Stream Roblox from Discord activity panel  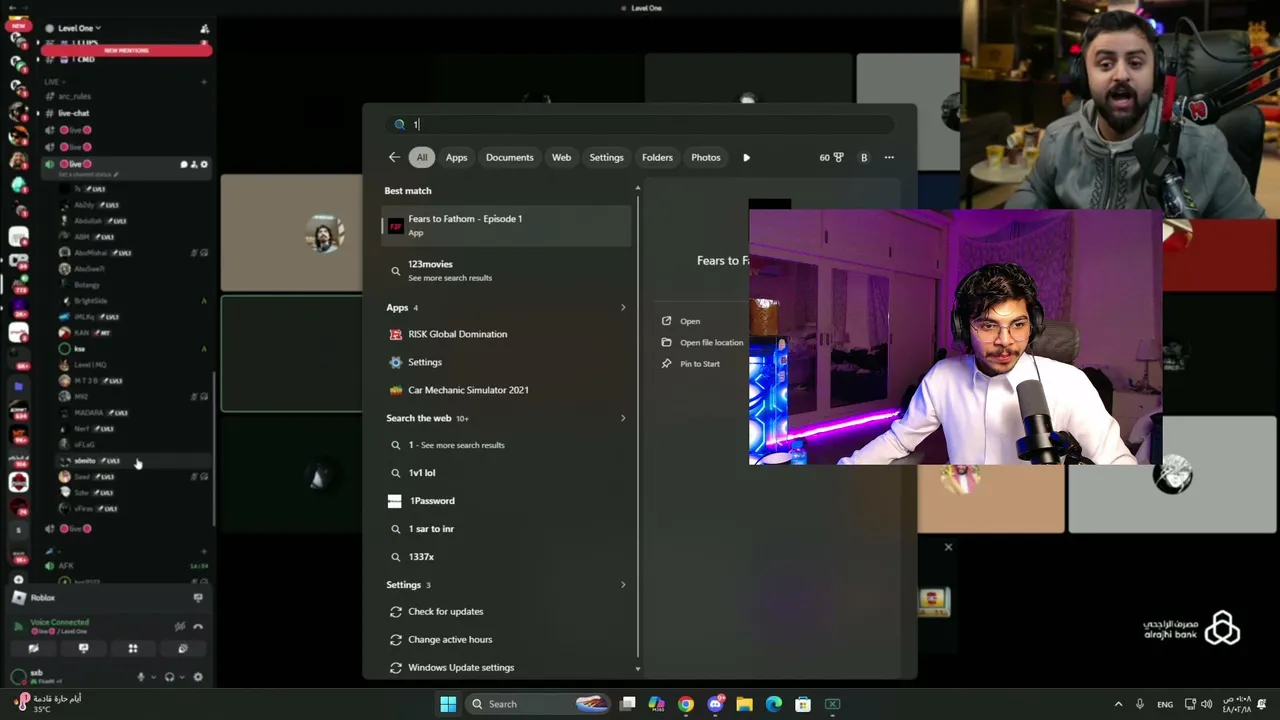198,598
